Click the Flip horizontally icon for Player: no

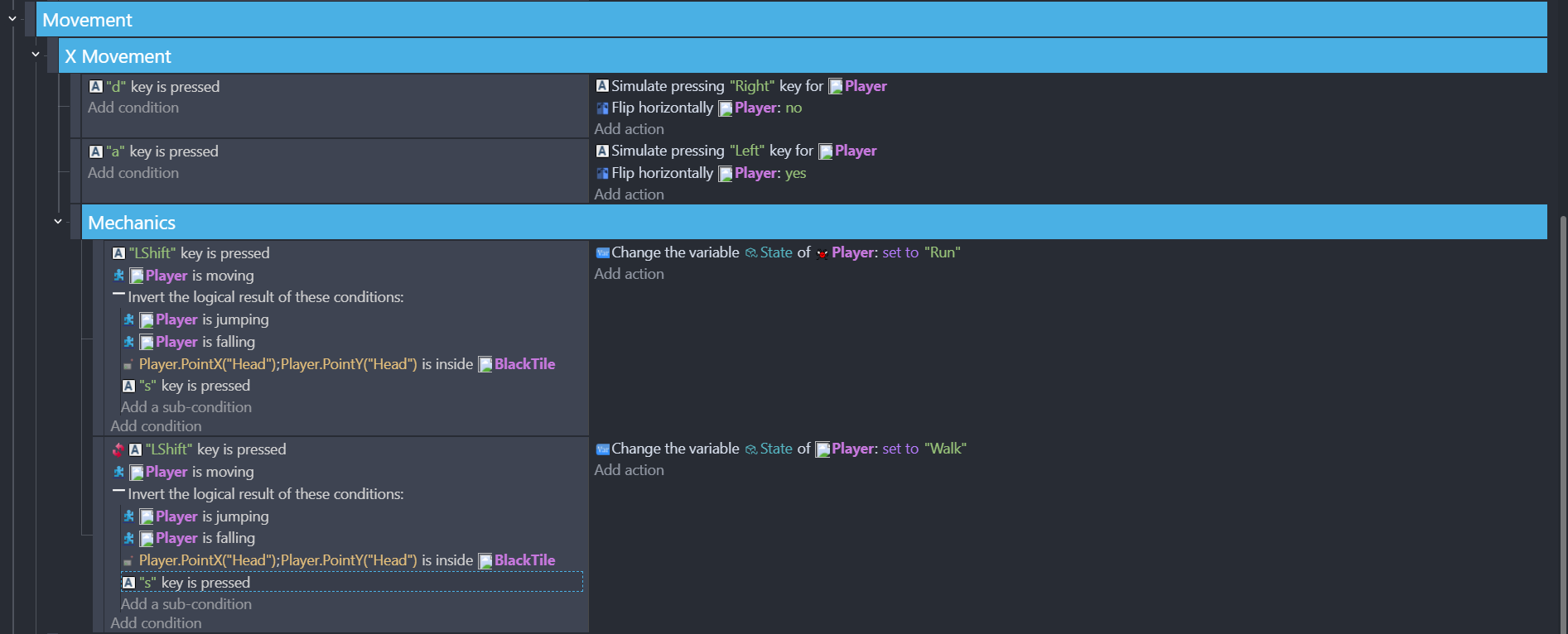click(602, 108)
